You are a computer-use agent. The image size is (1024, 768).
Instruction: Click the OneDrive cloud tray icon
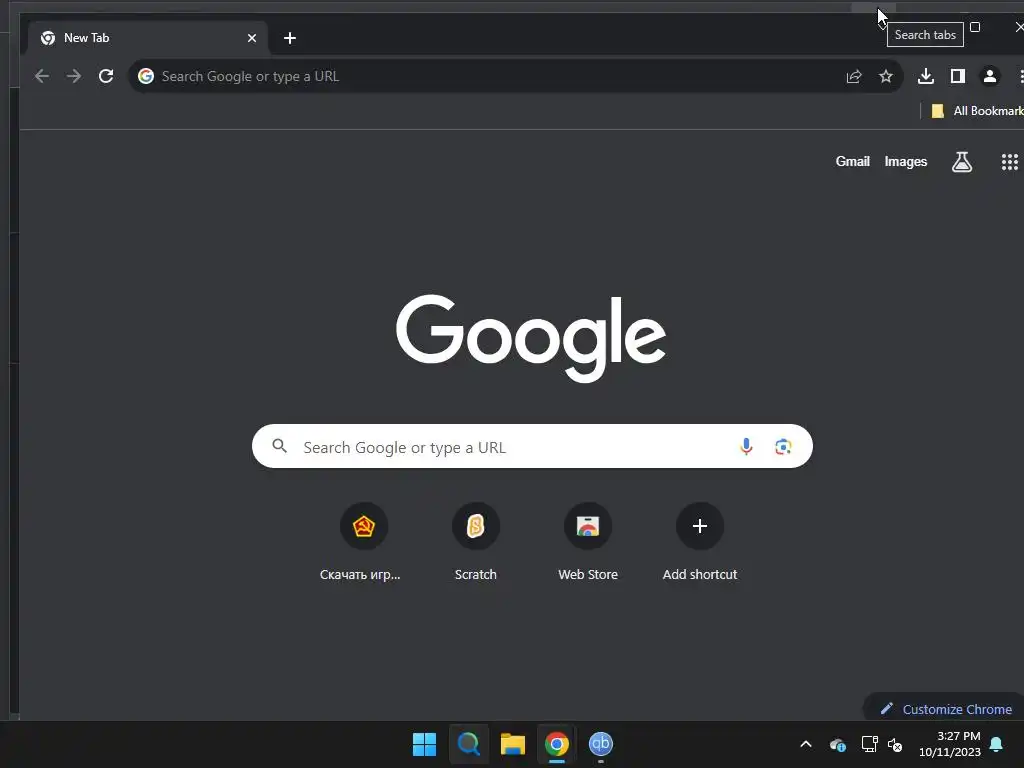tap(838, 744)
